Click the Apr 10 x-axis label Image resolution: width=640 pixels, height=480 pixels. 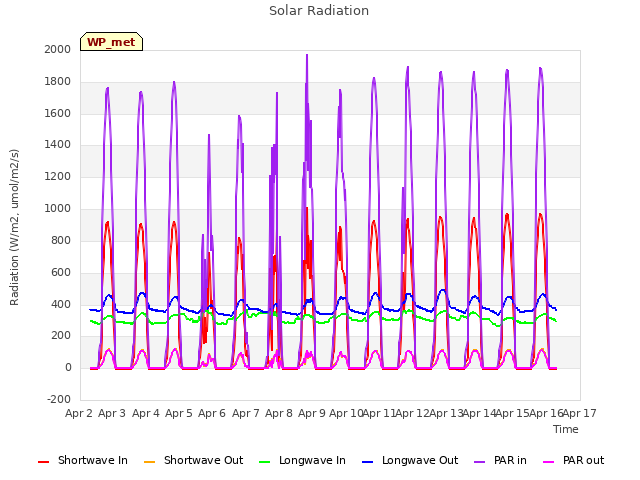(x=346, y=413)
